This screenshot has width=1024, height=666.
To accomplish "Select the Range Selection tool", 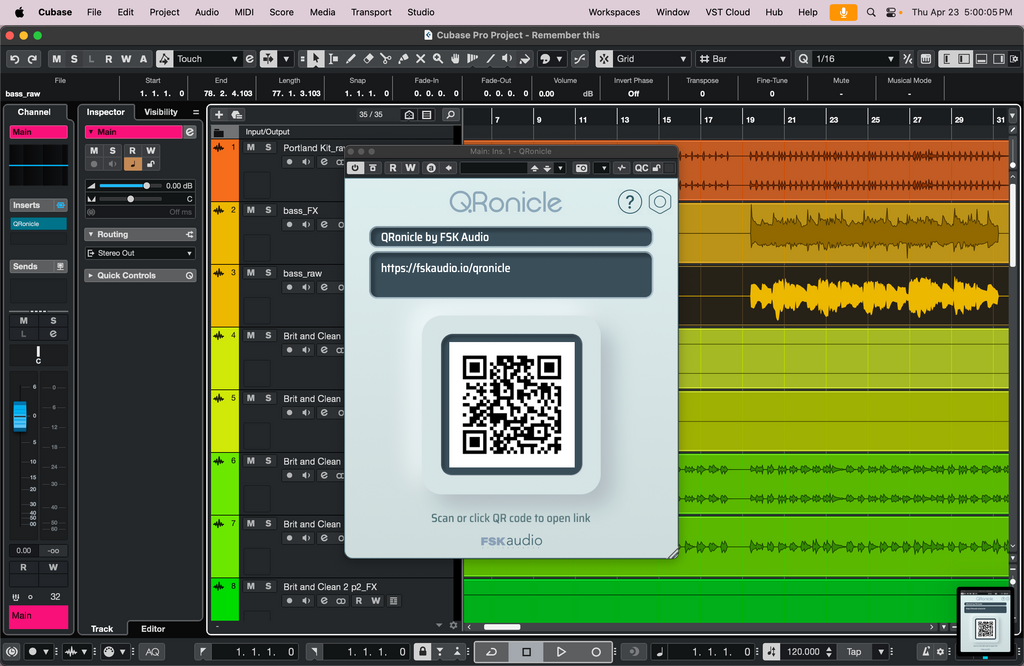I will tap(333, 59).
